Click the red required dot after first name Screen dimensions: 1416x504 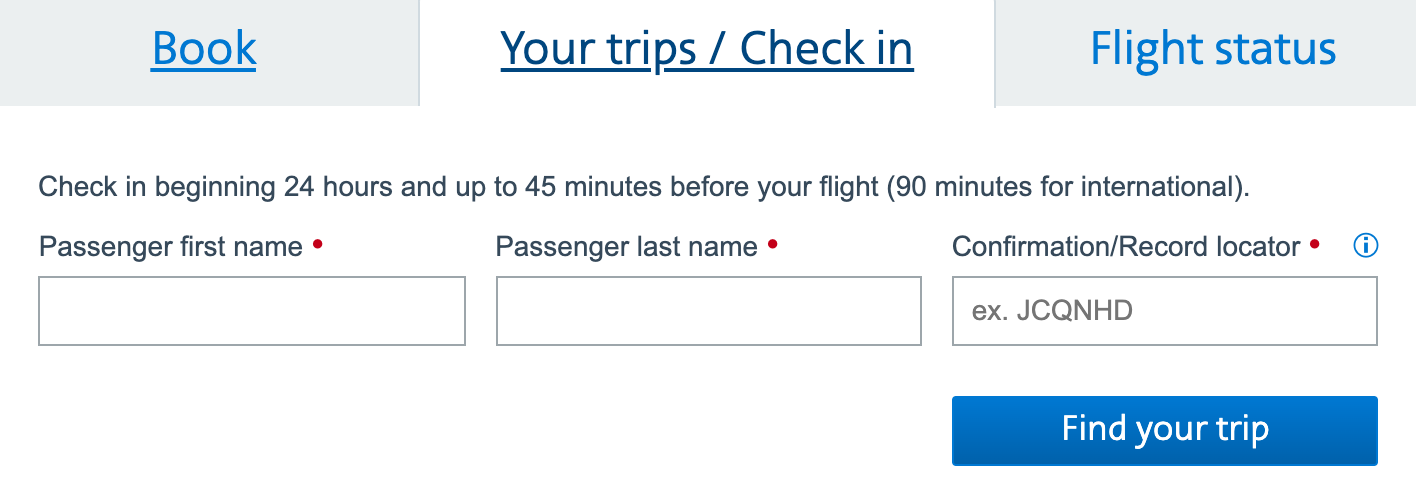[x=317, y=243]
